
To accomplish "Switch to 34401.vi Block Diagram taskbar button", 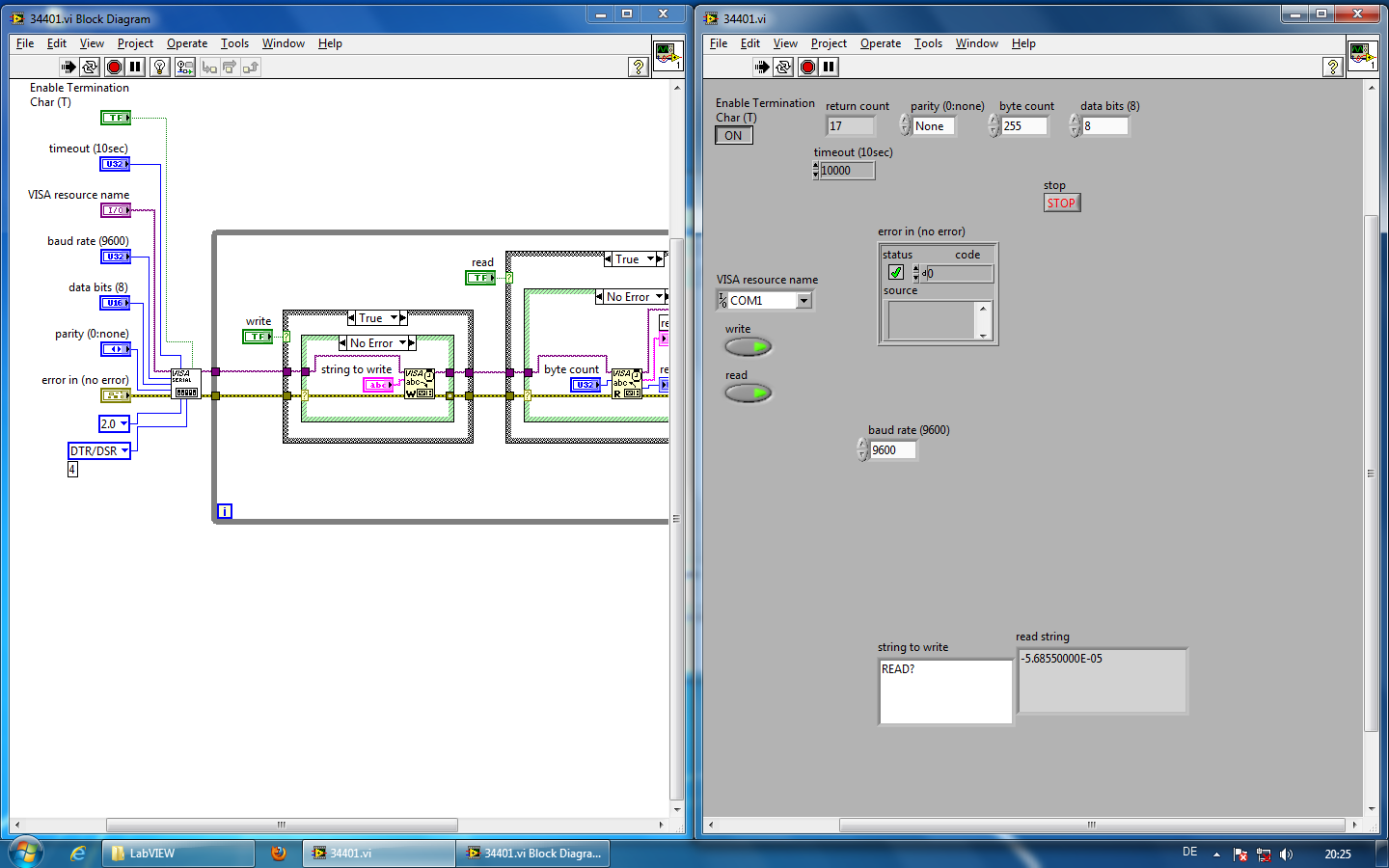I will [x=533, y=854].
